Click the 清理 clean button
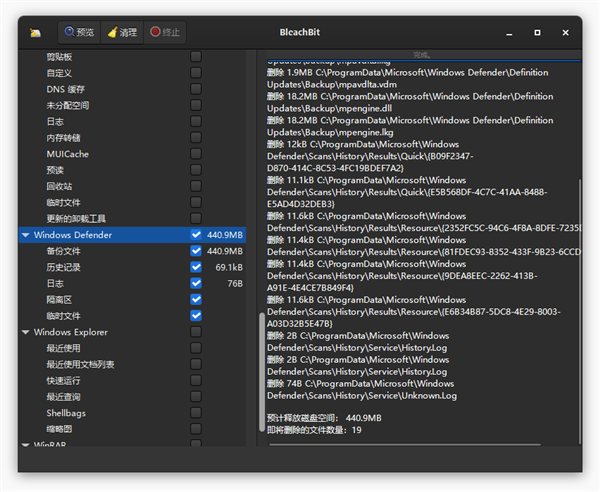Viewport: 600px width, 492px height. (122, 32)
